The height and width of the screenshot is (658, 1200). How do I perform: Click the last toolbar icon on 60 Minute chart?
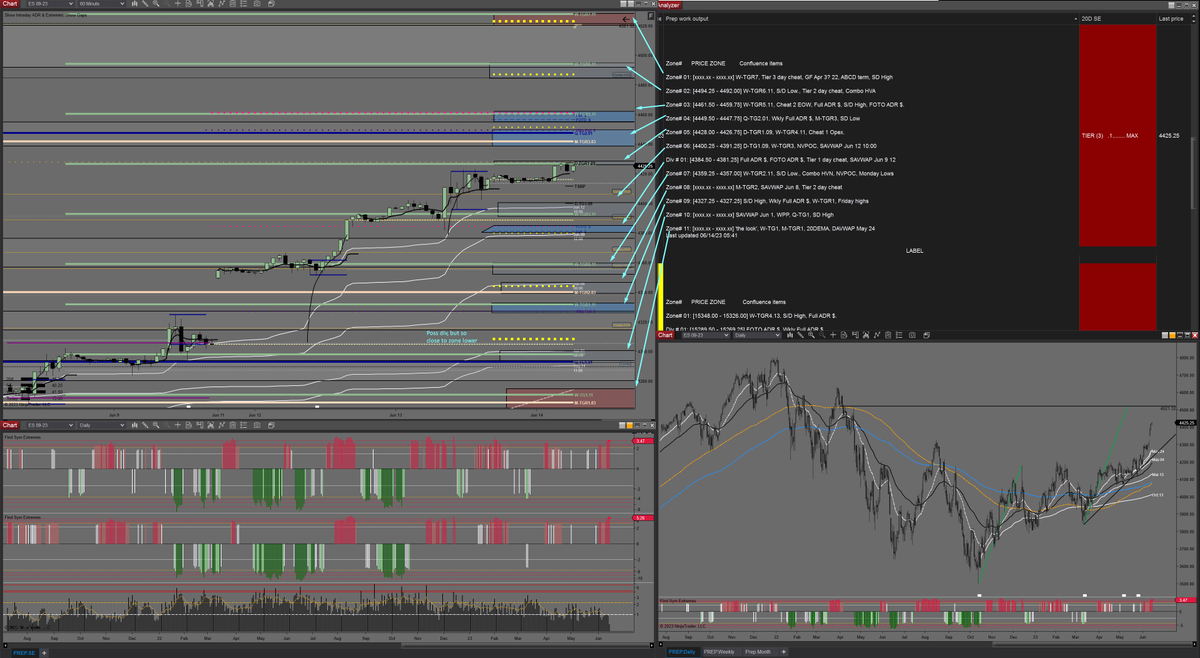pyautogui.click(x=271, y=4)
